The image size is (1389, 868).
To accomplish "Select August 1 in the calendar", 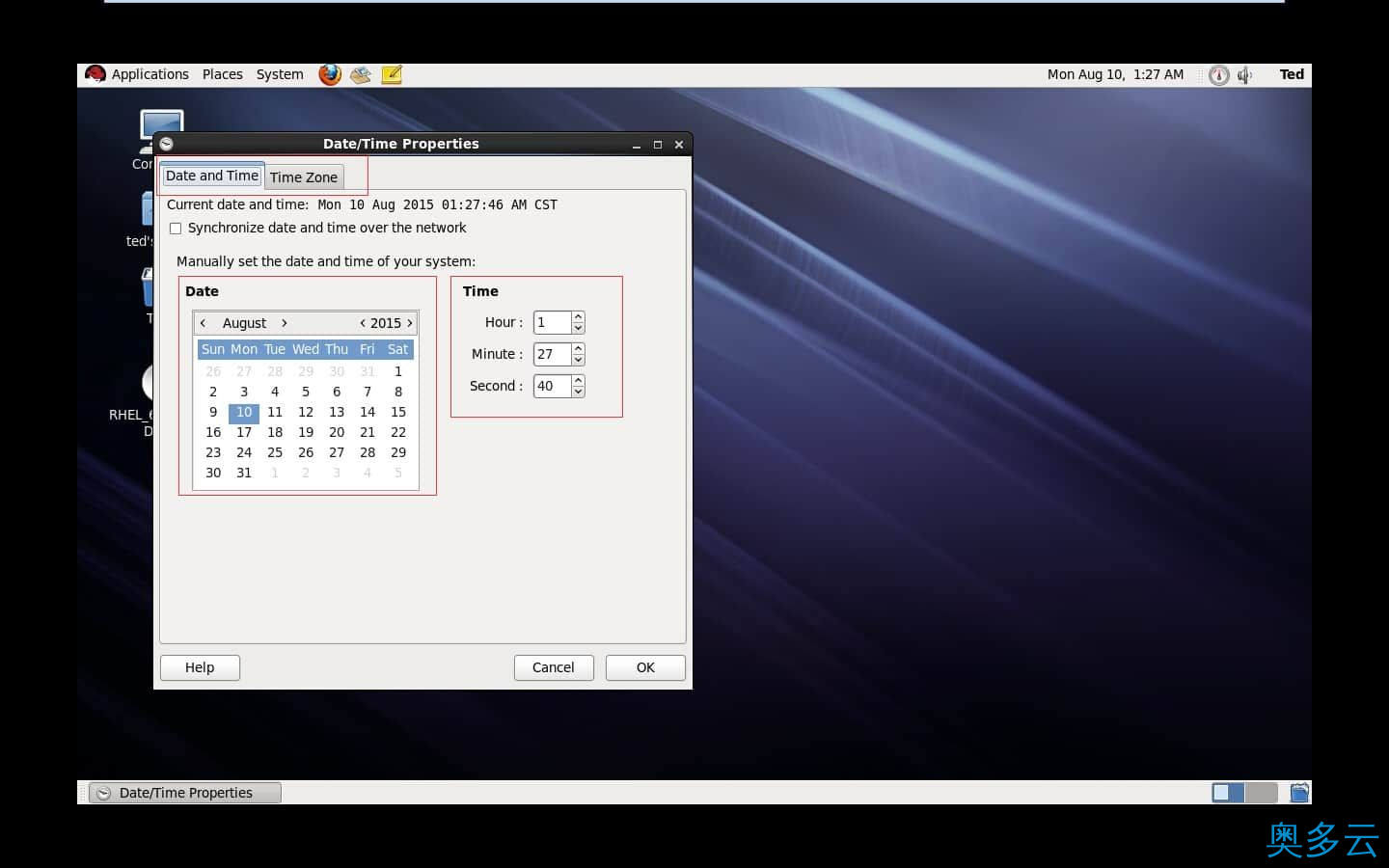I will (398, 371).
